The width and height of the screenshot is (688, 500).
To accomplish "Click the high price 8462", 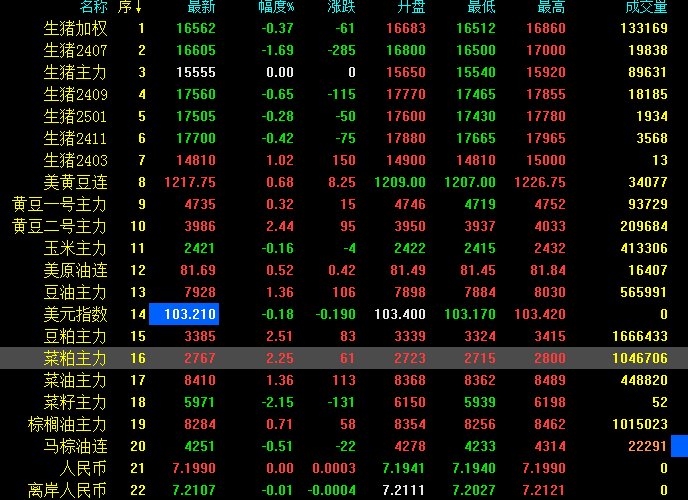I will click(x=550, y=424).
